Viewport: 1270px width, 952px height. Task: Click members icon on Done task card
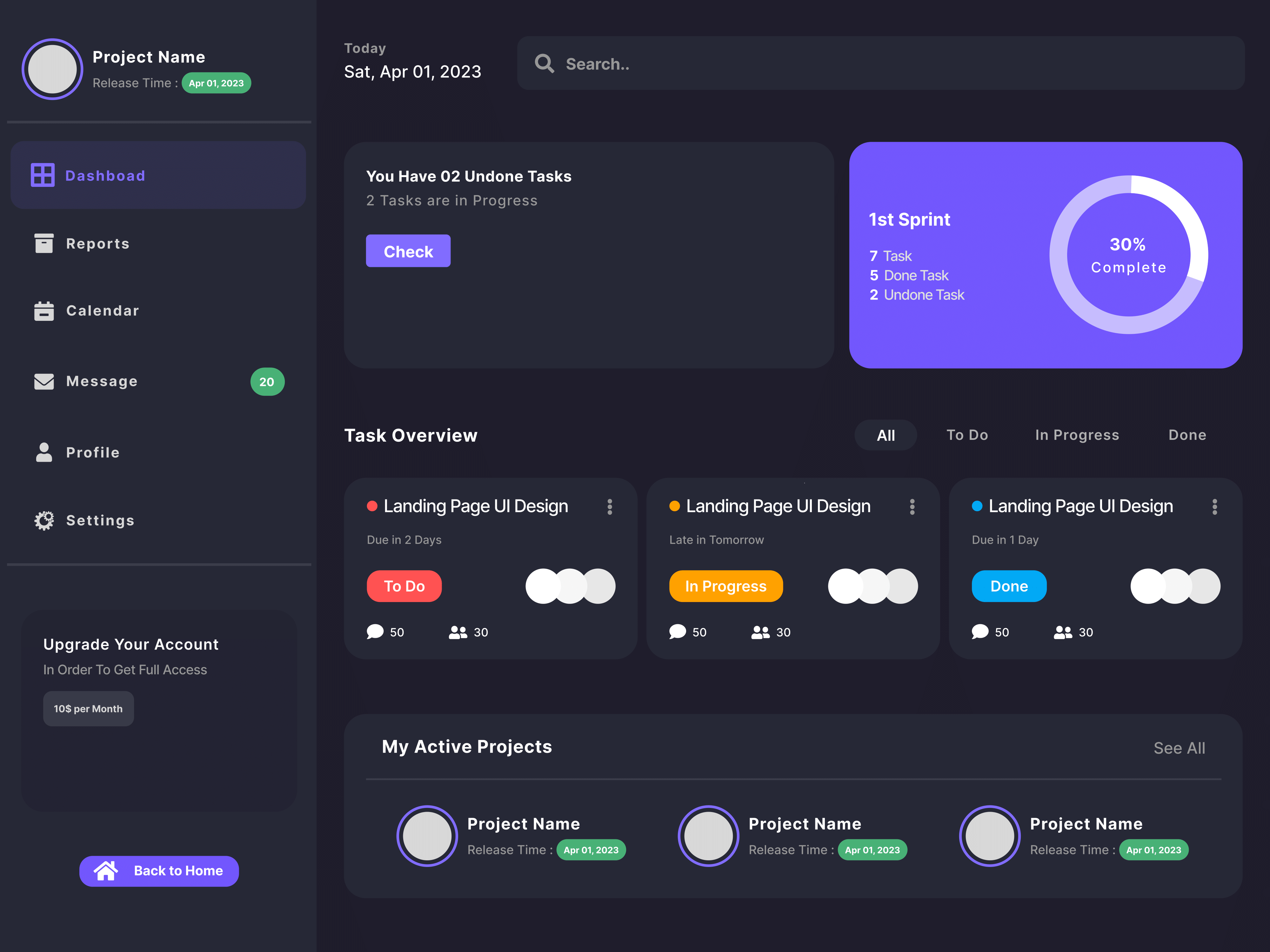tap(1063, 632)
